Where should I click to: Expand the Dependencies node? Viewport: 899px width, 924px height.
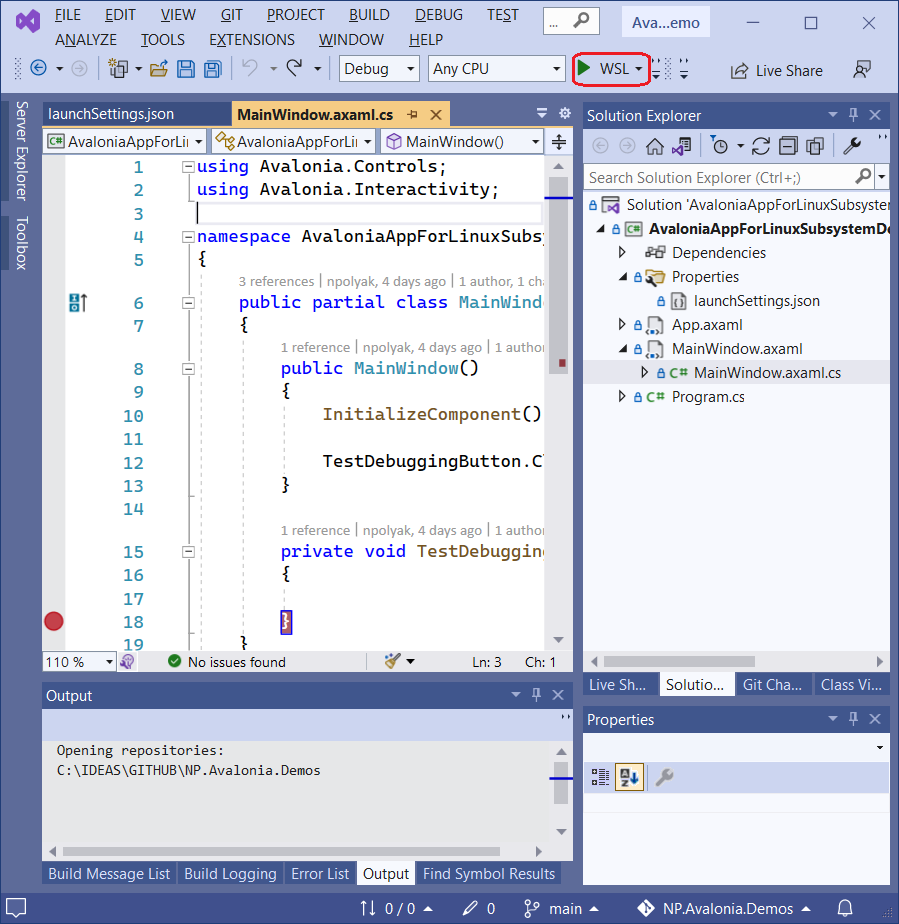(x=622, y=252)
